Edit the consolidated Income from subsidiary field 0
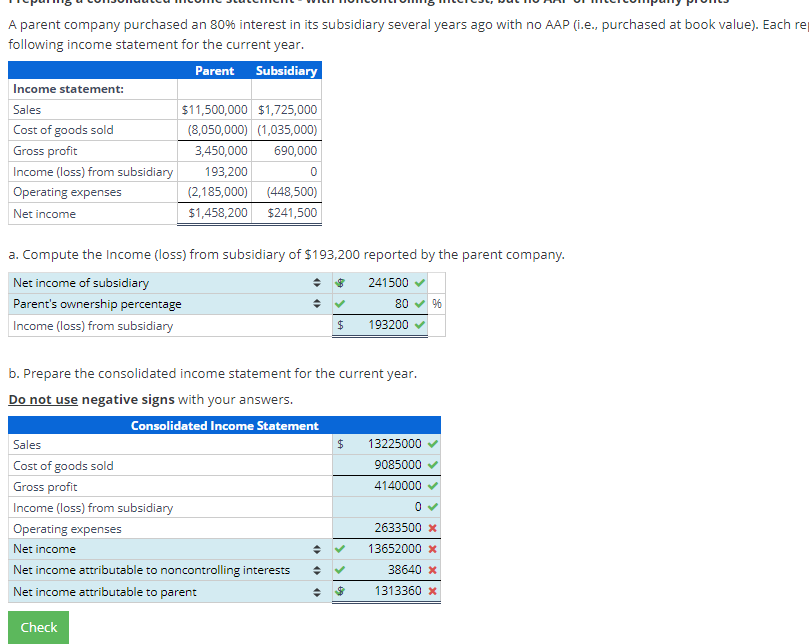This screenshot has width=809, height=644. pyautogui.click(x=387, y=507)
